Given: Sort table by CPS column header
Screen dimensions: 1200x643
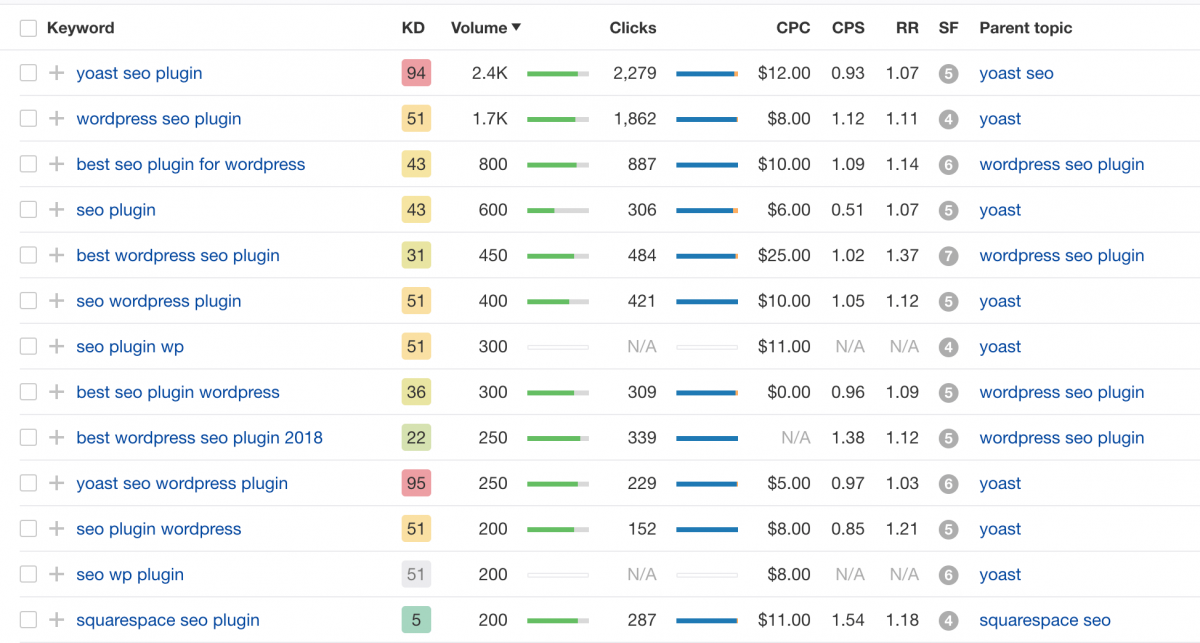Looking at the screenshot, I should tap(848, 28).
